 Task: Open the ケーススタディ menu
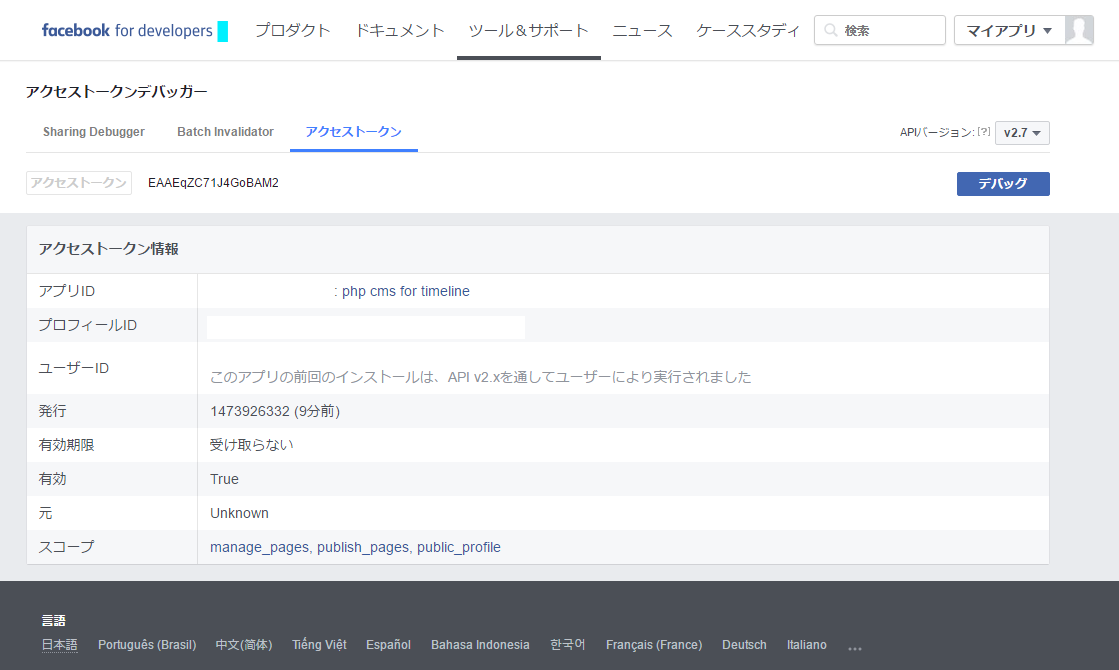pyautogui.click(x=748, y=30)
